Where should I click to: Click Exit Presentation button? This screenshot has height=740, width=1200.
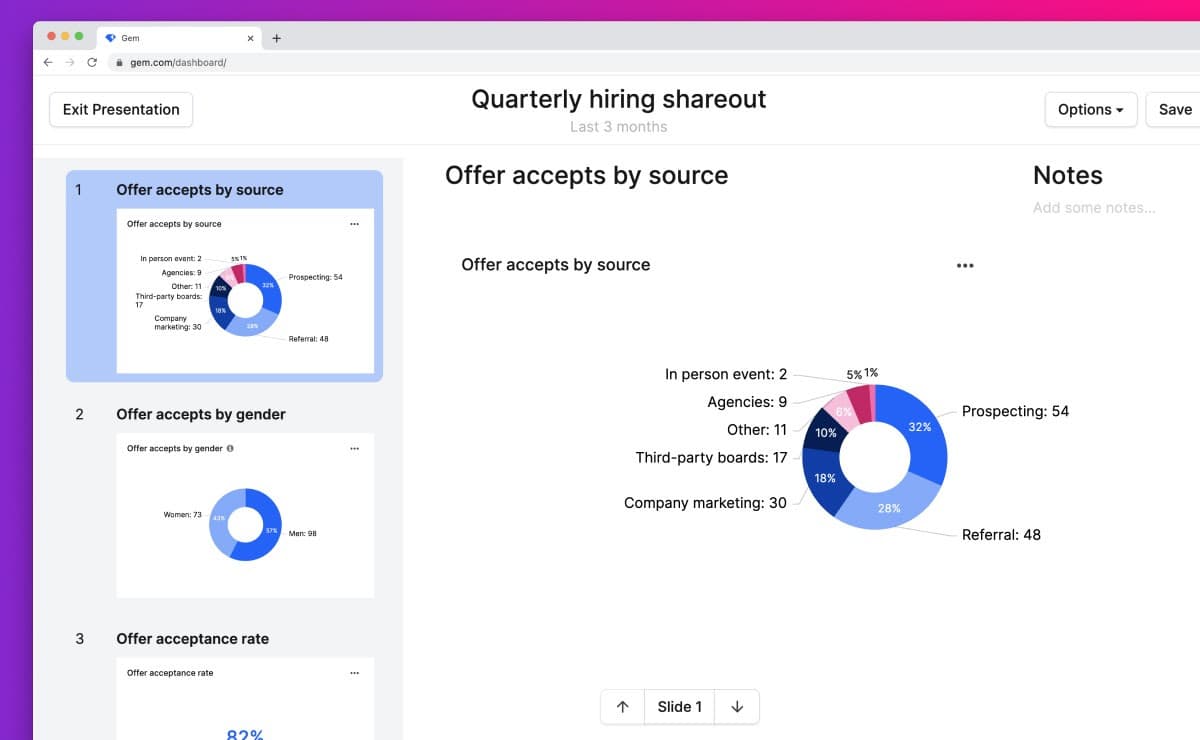[x=121, y=110]
